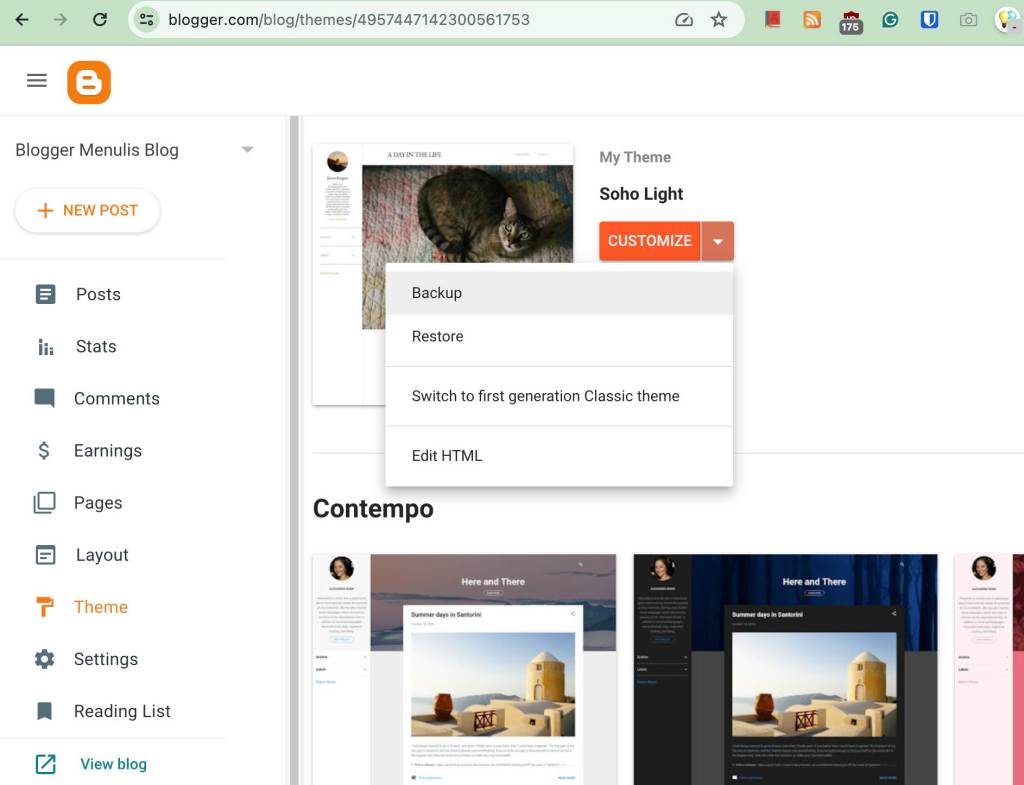Create a post with NEW POST

point(88,210)
